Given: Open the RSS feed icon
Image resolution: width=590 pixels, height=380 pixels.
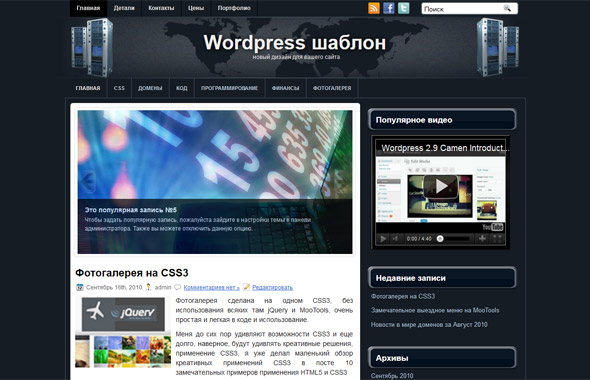Looking at the screenshot, I should point(374,8).
